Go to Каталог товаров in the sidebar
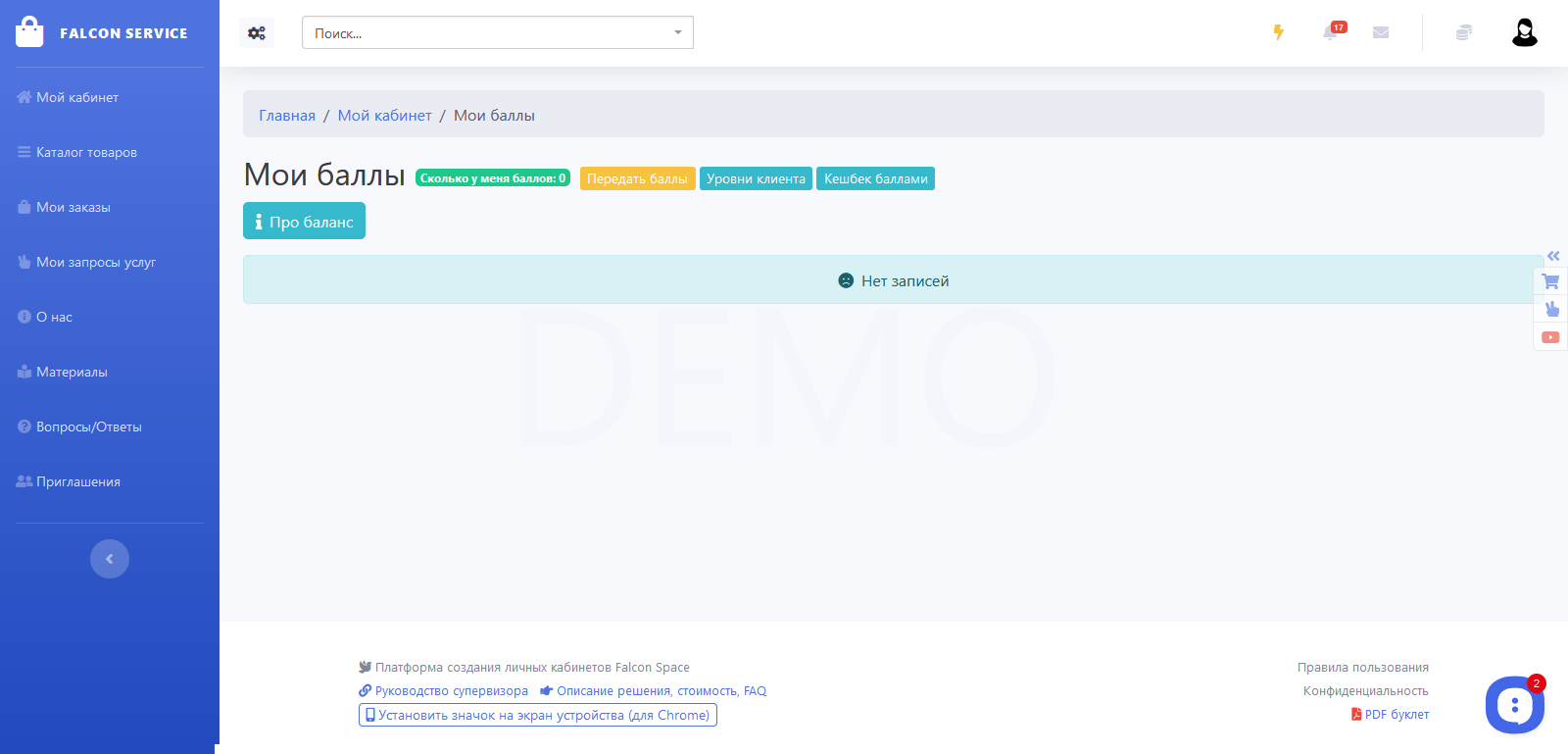 77,152
